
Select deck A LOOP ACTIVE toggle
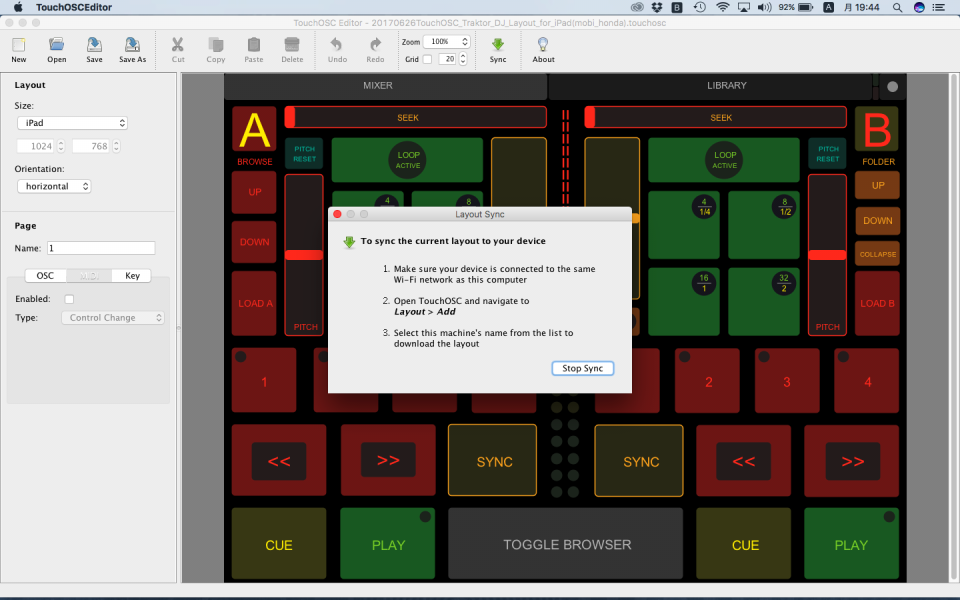click(x=408, y=160)
